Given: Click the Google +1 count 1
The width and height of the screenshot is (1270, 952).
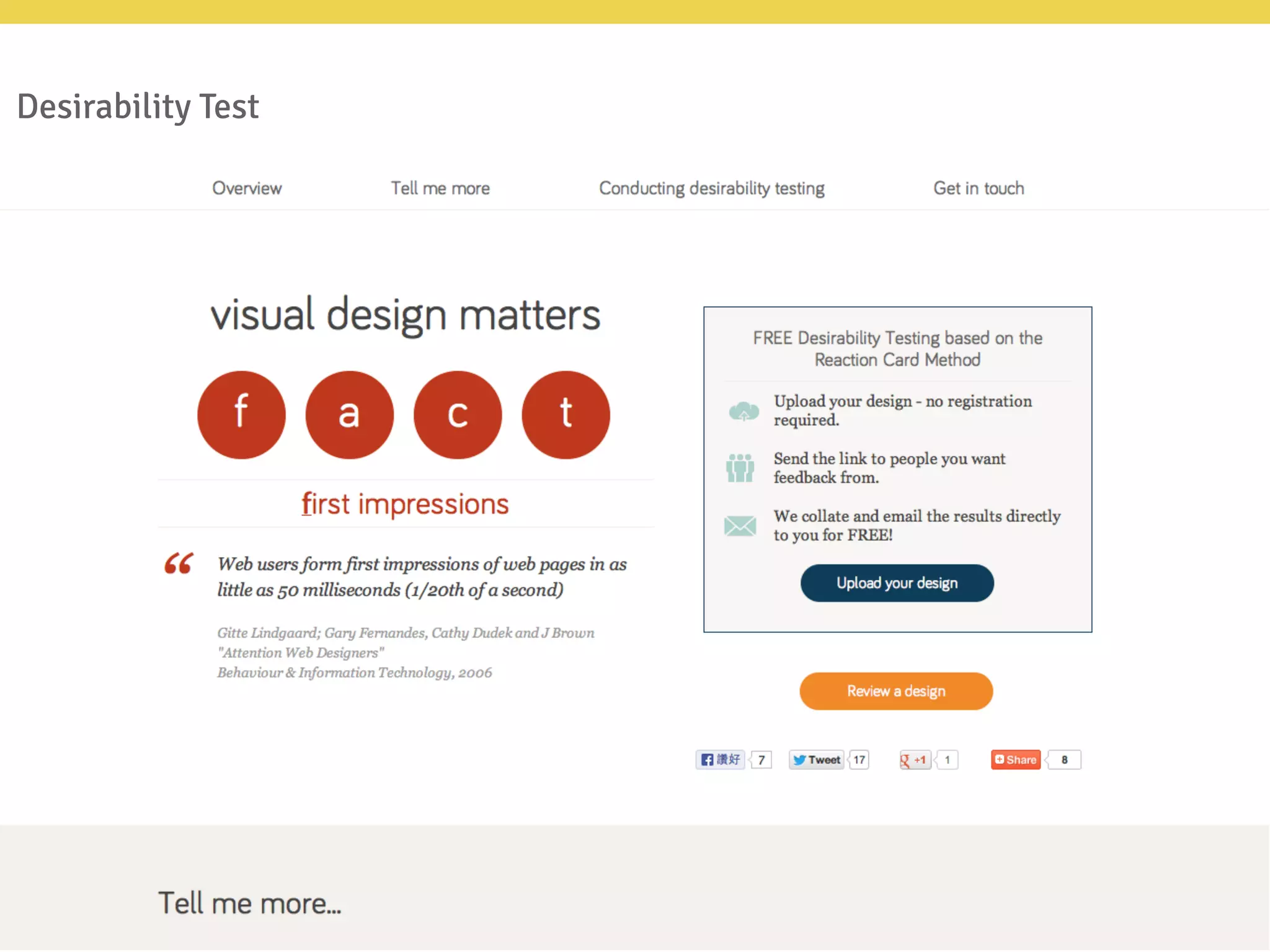Looking at the screenshot, I should [x=947, y=760].
